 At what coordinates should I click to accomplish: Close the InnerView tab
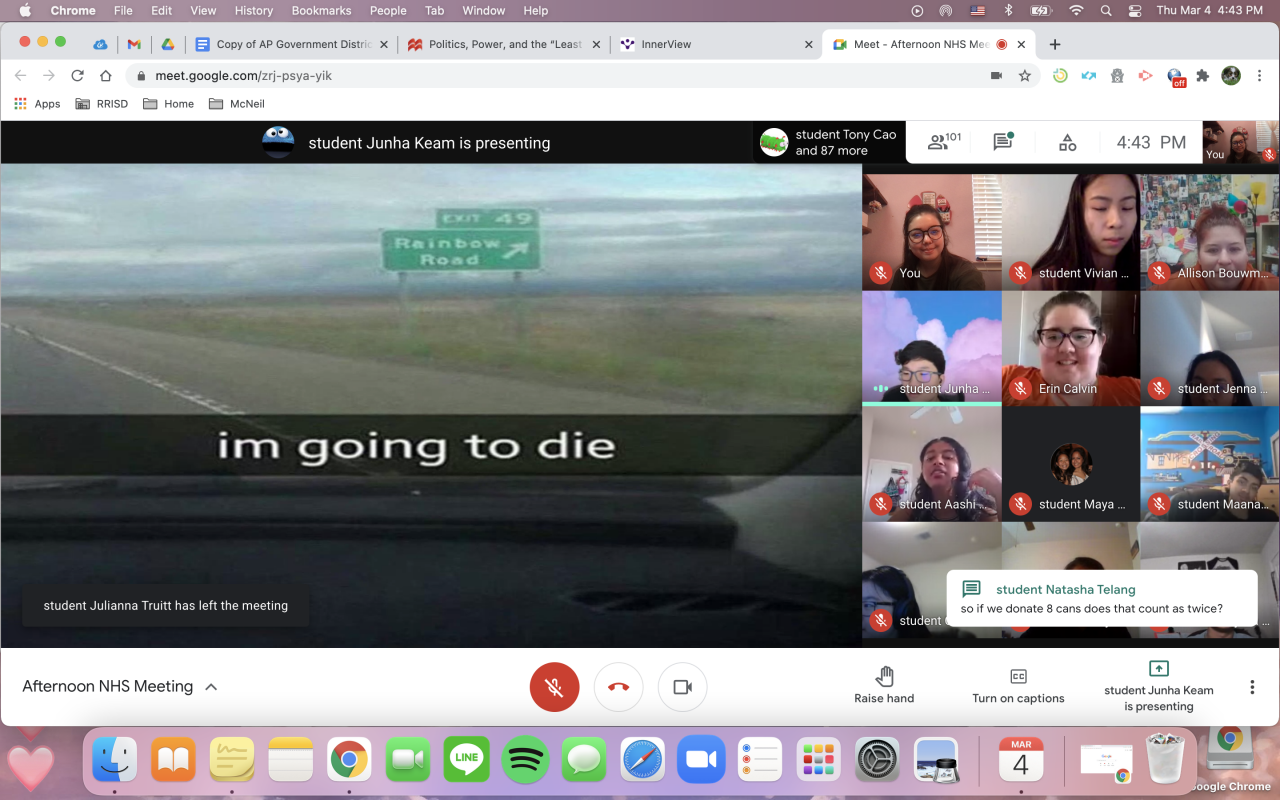[809, 44]
